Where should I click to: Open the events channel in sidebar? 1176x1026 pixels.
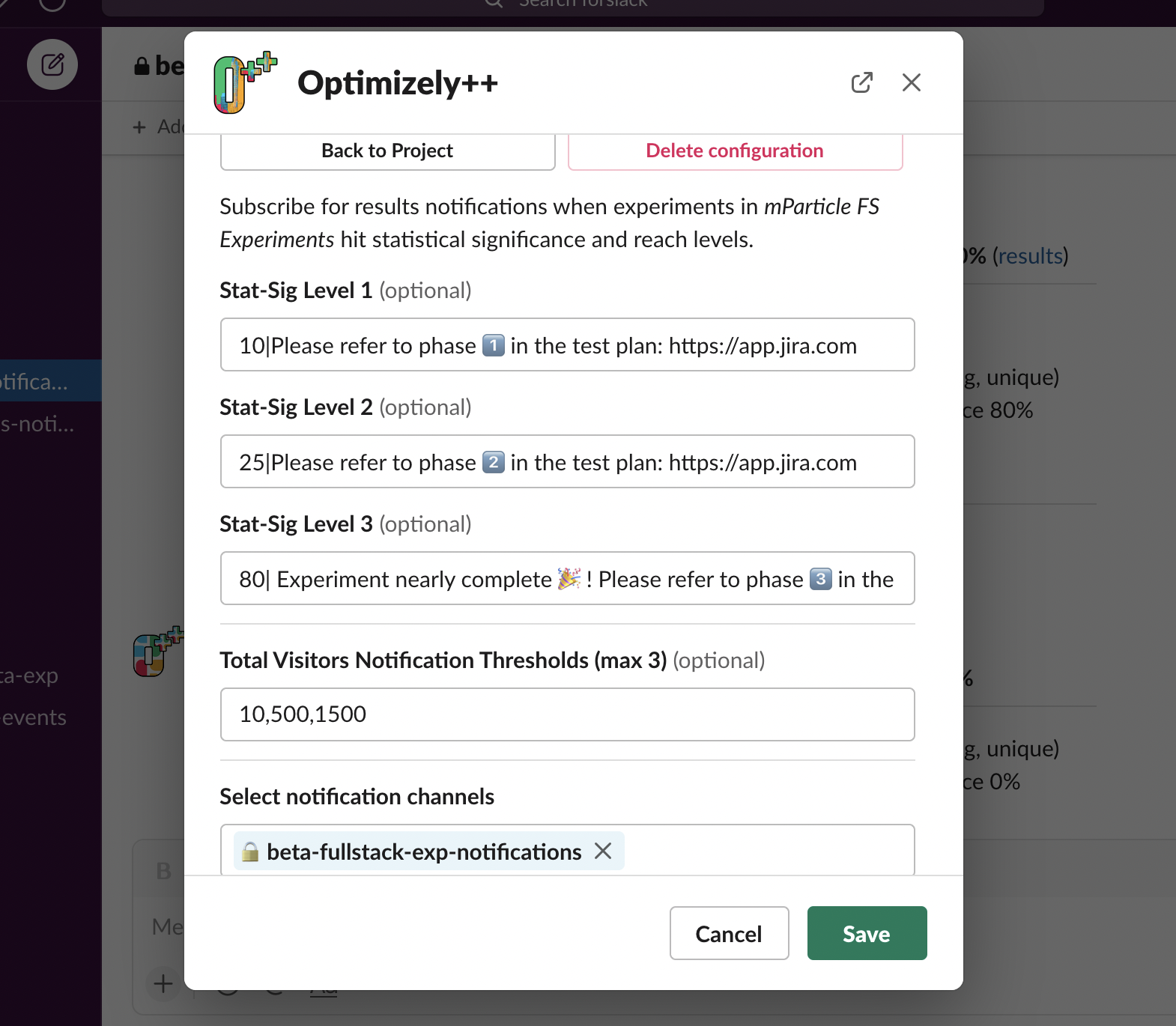(x=34, y=717)
